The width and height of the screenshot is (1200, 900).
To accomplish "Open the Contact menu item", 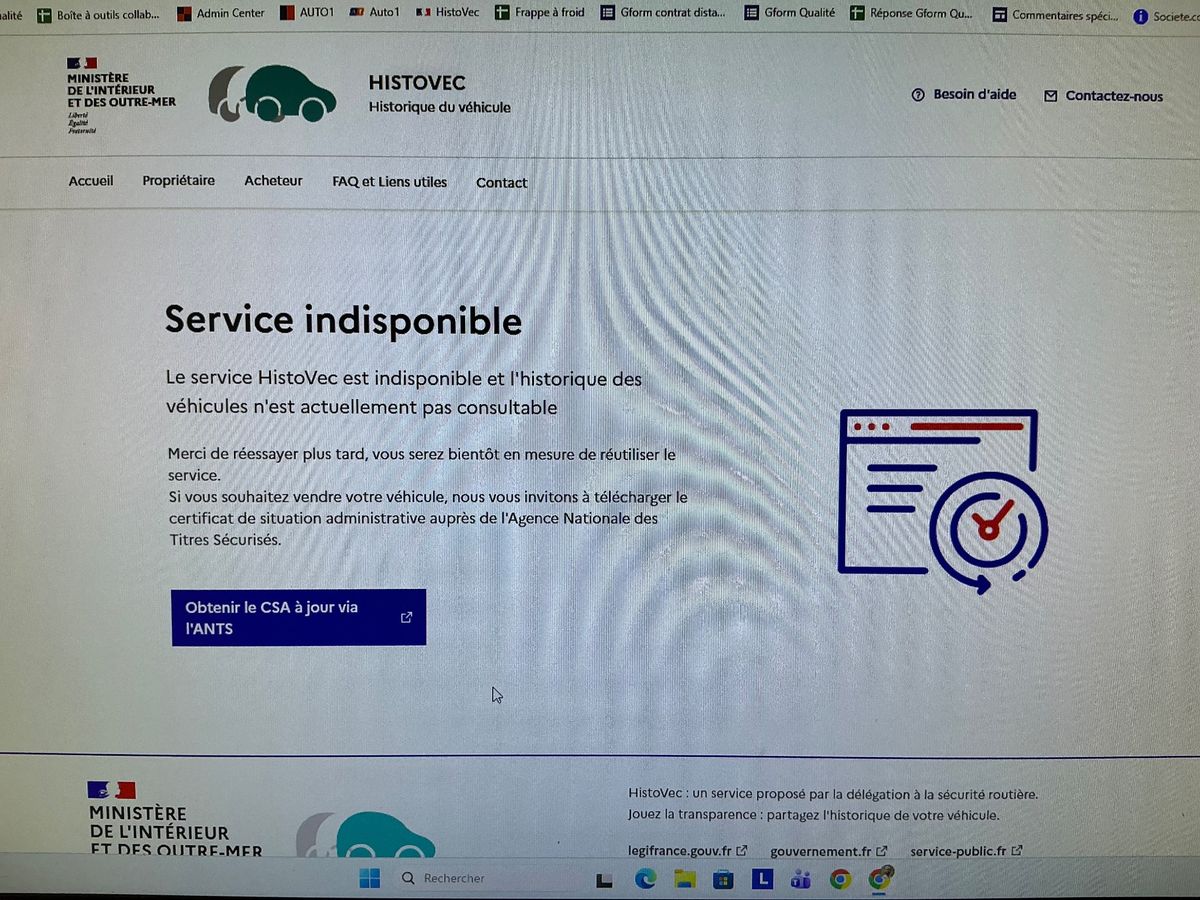I will (x=502, y=183).
